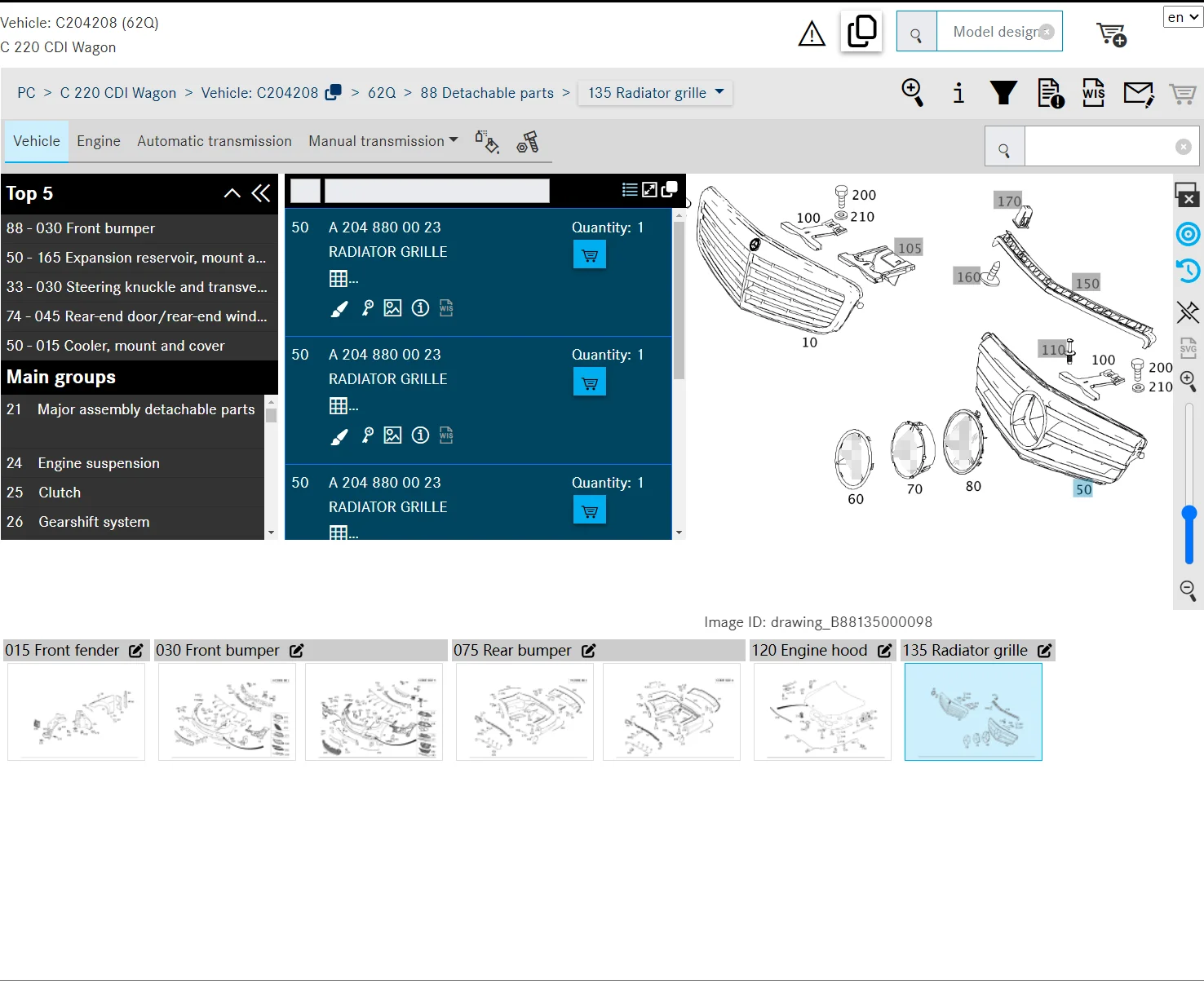
Task: Select the Vehicle tab
Action: pos(37,141)
